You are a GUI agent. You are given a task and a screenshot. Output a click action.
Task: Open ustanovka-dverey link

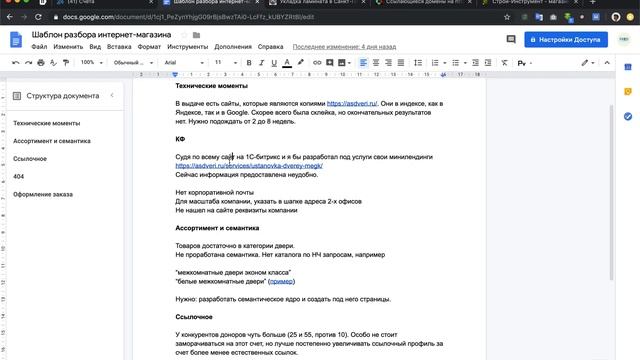tap(249, 166)
